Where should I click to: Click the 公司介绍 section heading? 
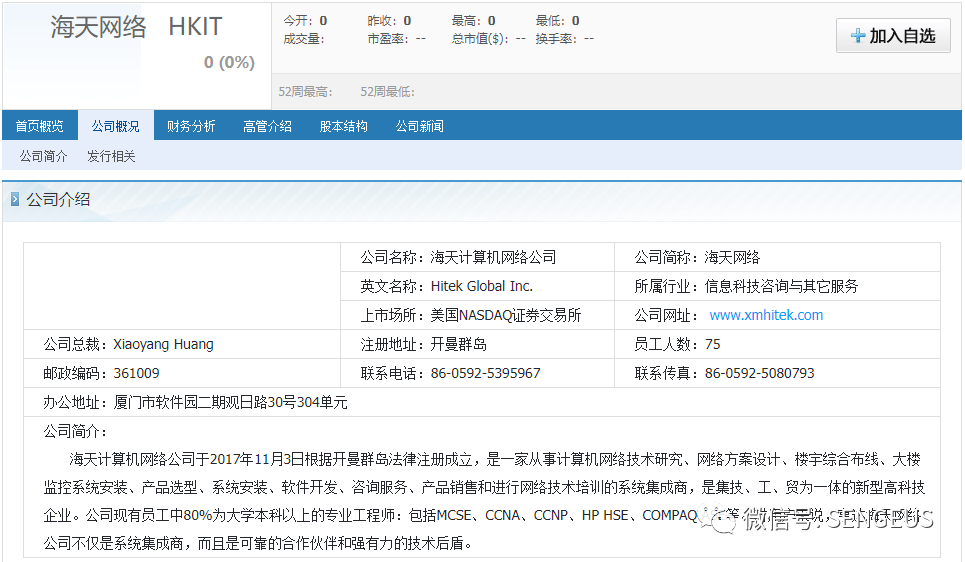[58, 199]
